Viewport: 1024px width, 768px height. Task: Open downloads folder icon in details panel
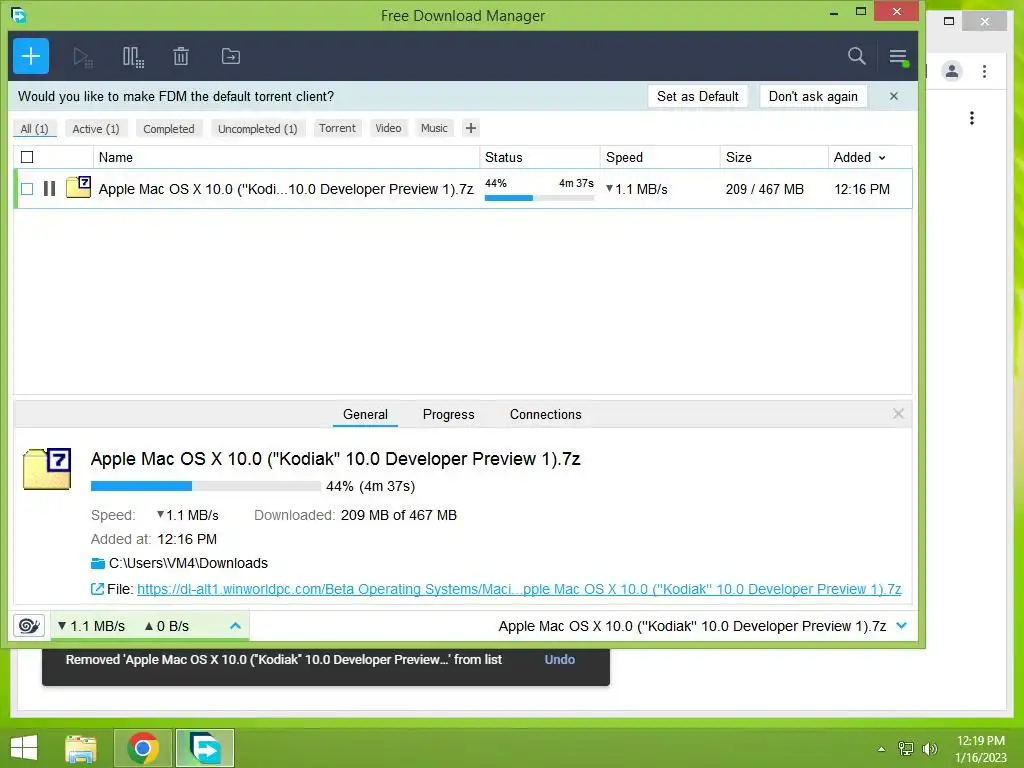click(98, 564)
